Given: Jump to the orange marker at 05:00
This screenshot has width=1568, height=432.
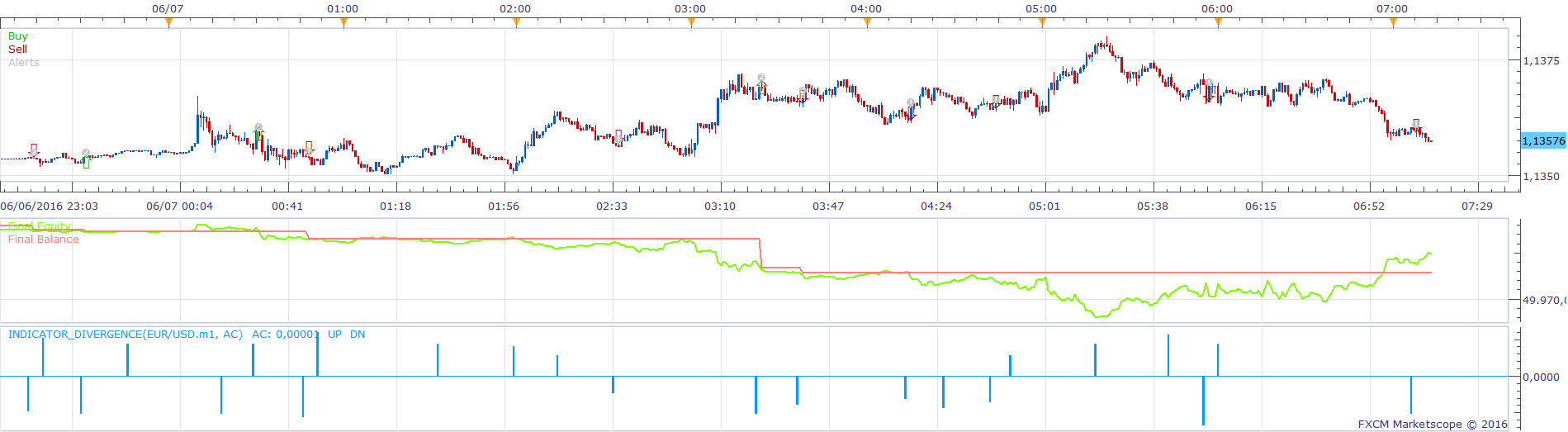Looking at the screenshot, I should (1042, 23).
